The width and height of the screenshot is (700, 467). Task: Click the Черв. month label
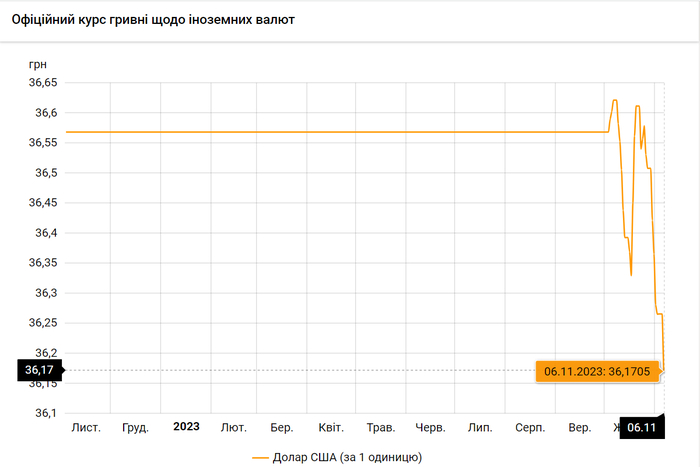[430, 427]
